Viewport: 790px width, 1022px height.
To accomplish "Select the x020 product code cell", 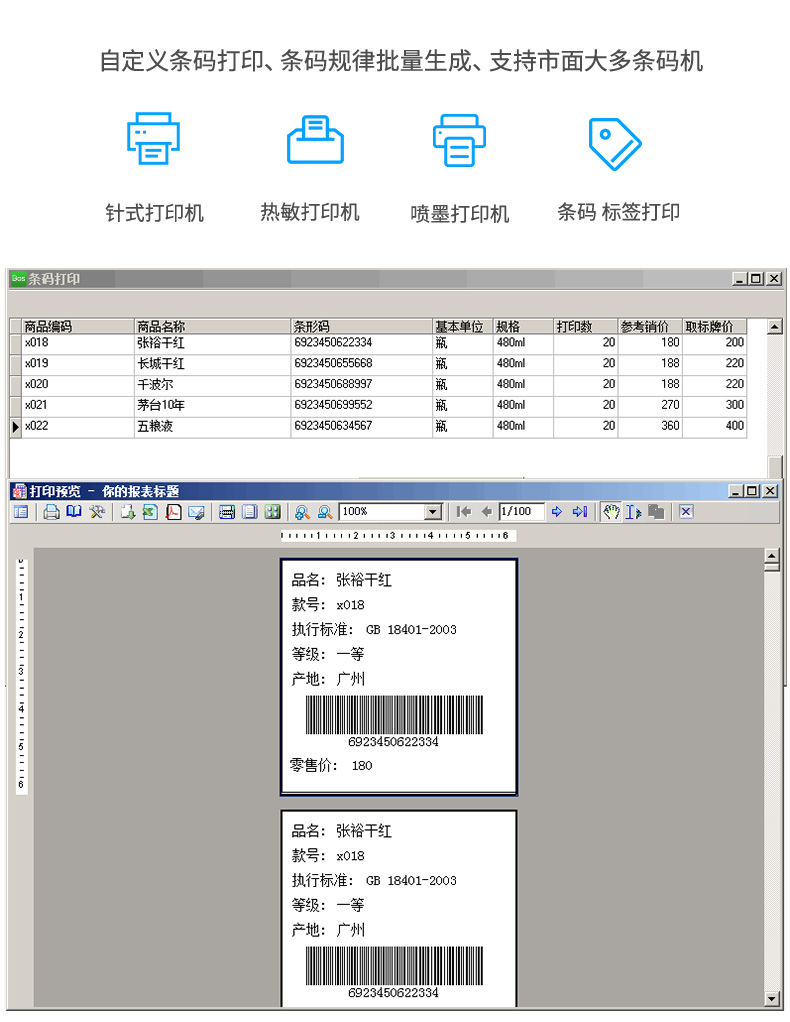I will point(78,385).
